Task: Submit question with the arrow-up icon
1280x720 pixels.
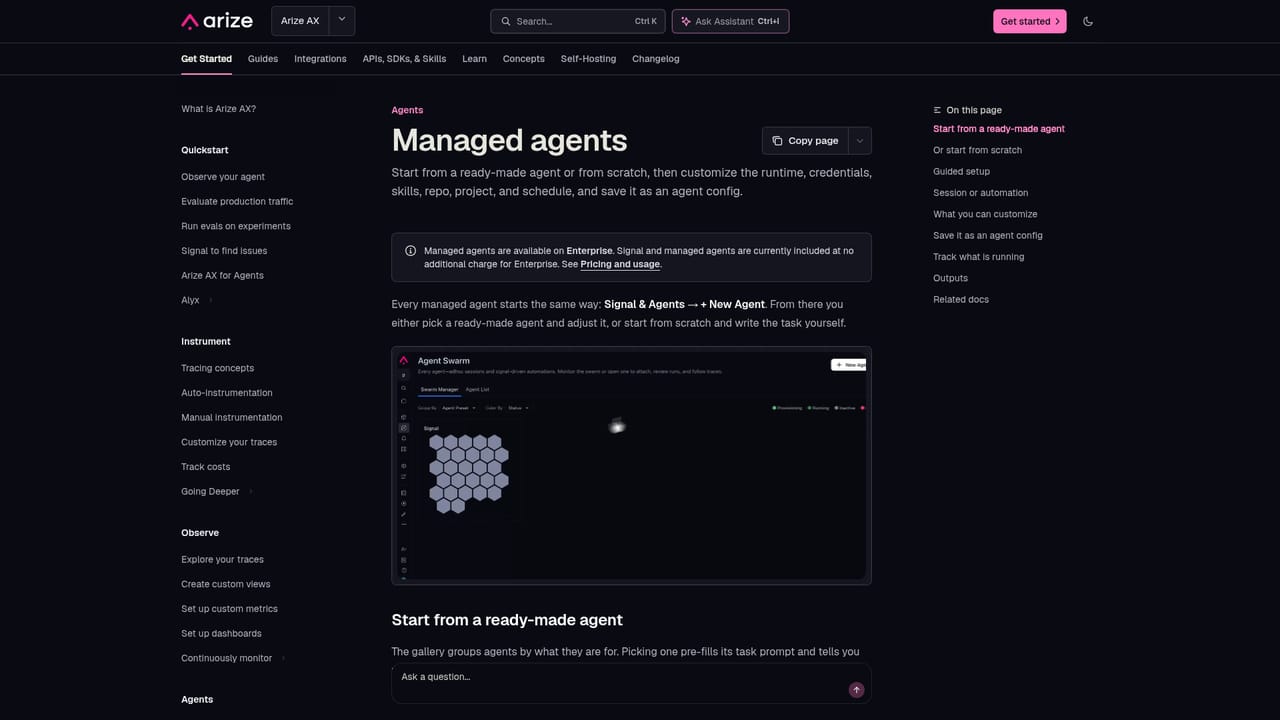Action: point(856,690)
